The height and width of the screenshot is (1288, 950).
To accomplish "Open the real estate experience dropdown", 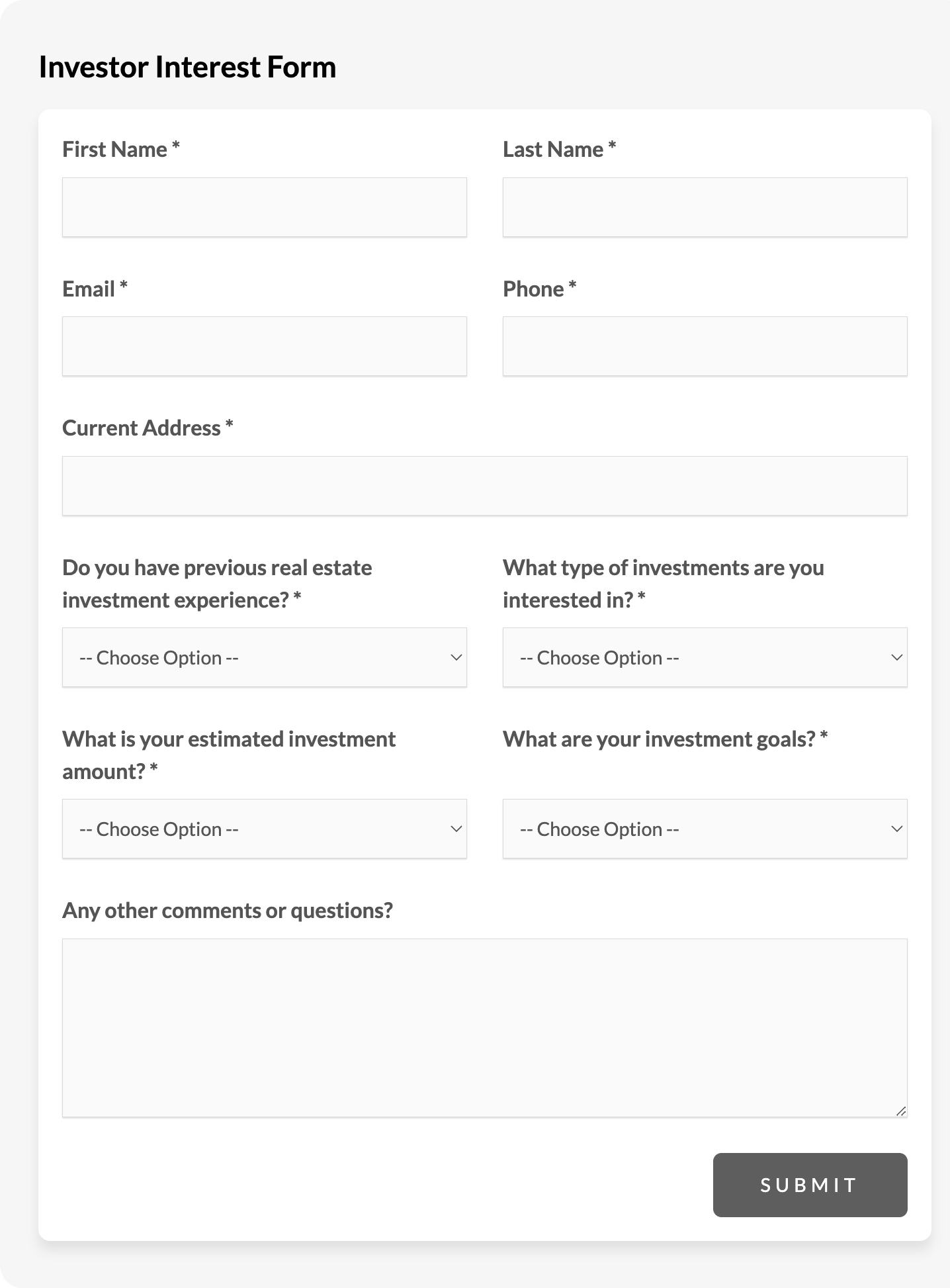I will (x=264, y=657).
